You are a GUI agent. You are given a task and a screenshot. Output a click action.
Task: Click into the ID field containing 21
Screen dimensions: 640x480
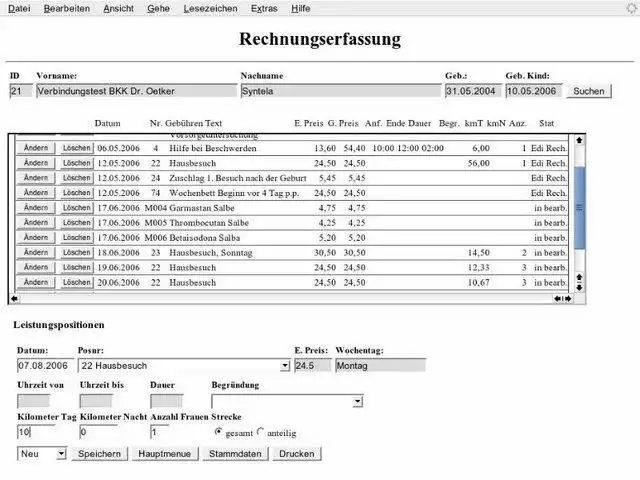coord(20,91)
